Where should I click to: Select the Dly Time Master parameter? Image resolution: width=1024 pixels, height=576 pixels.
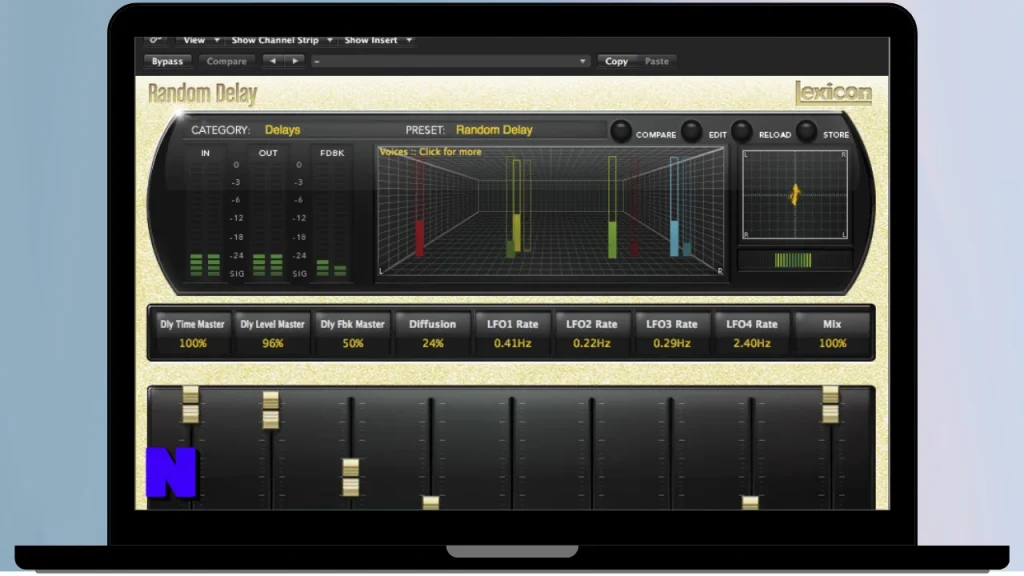[x=193, y=333]
